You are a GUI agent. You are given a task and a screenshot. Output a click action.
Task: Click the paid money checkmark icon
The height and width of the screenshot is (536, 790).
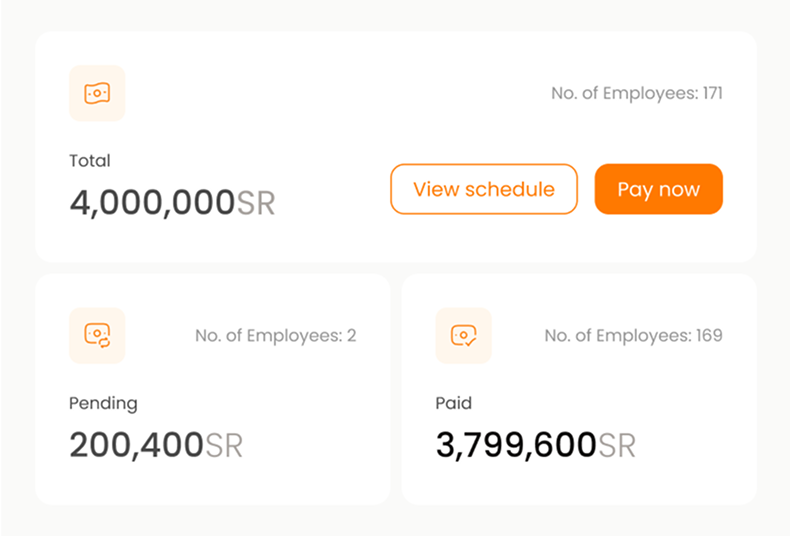tap(464, 336)
